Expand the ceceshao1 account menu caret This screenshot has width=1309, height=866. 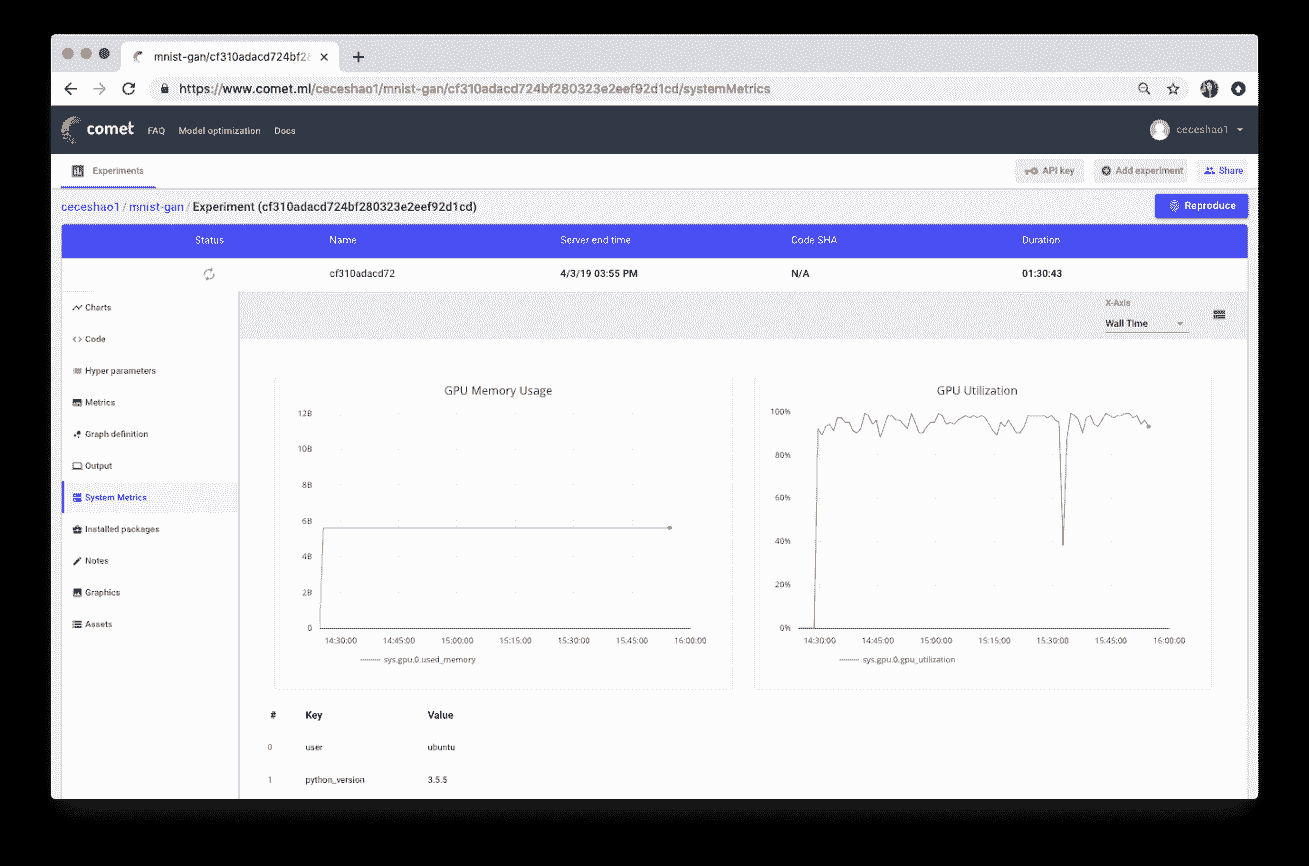tap(1240, 130)
